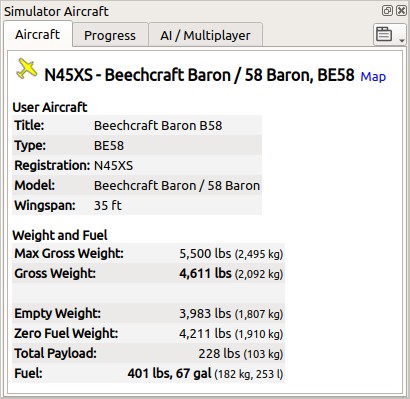Close the Simulator Aircraft dock panel
Image resolution: width=410 pixels, height=399 pixels.
(401, 11)
